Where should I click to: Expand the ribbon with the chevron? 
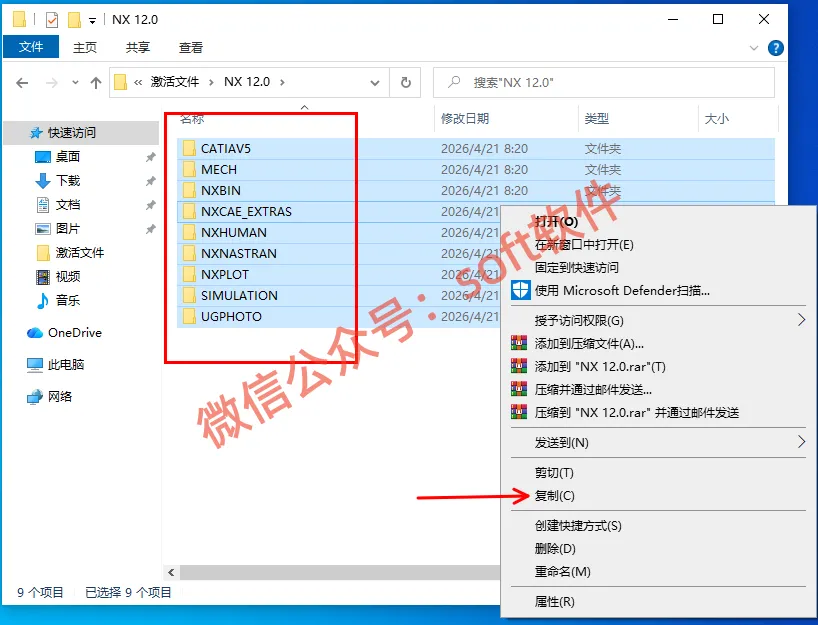coord(753,48)
